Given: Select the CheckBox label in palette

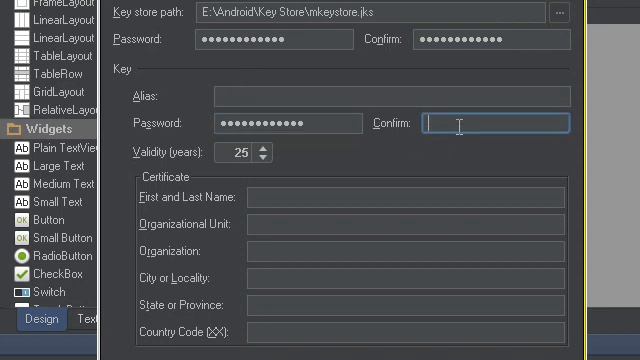Looking at the screenshot, I should tap(58, 274).
